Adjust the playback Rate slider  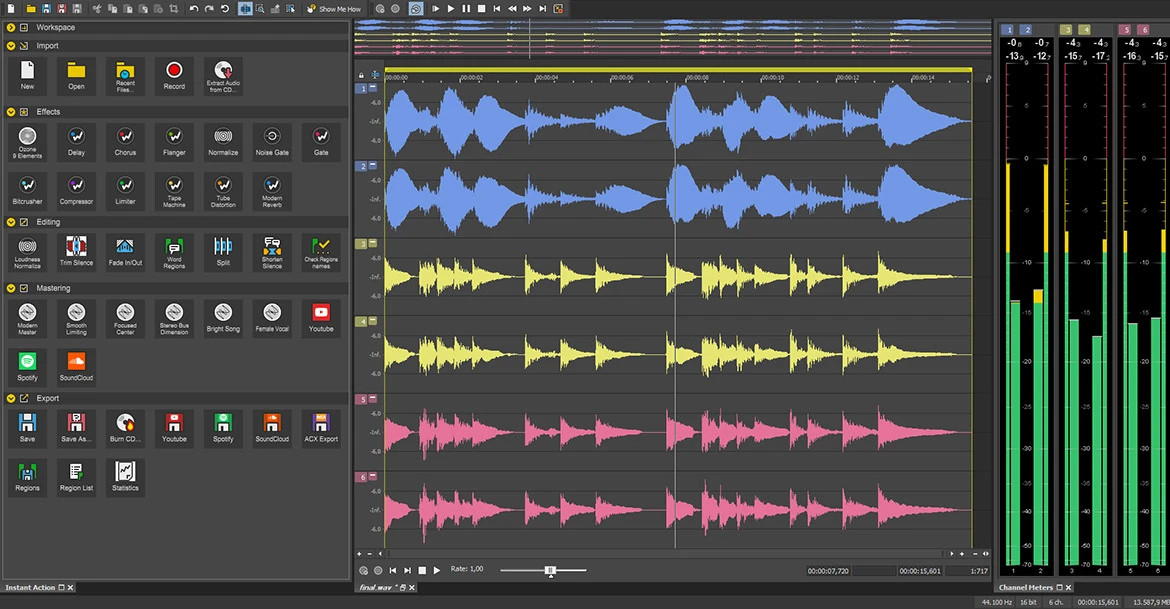[550, 570]
